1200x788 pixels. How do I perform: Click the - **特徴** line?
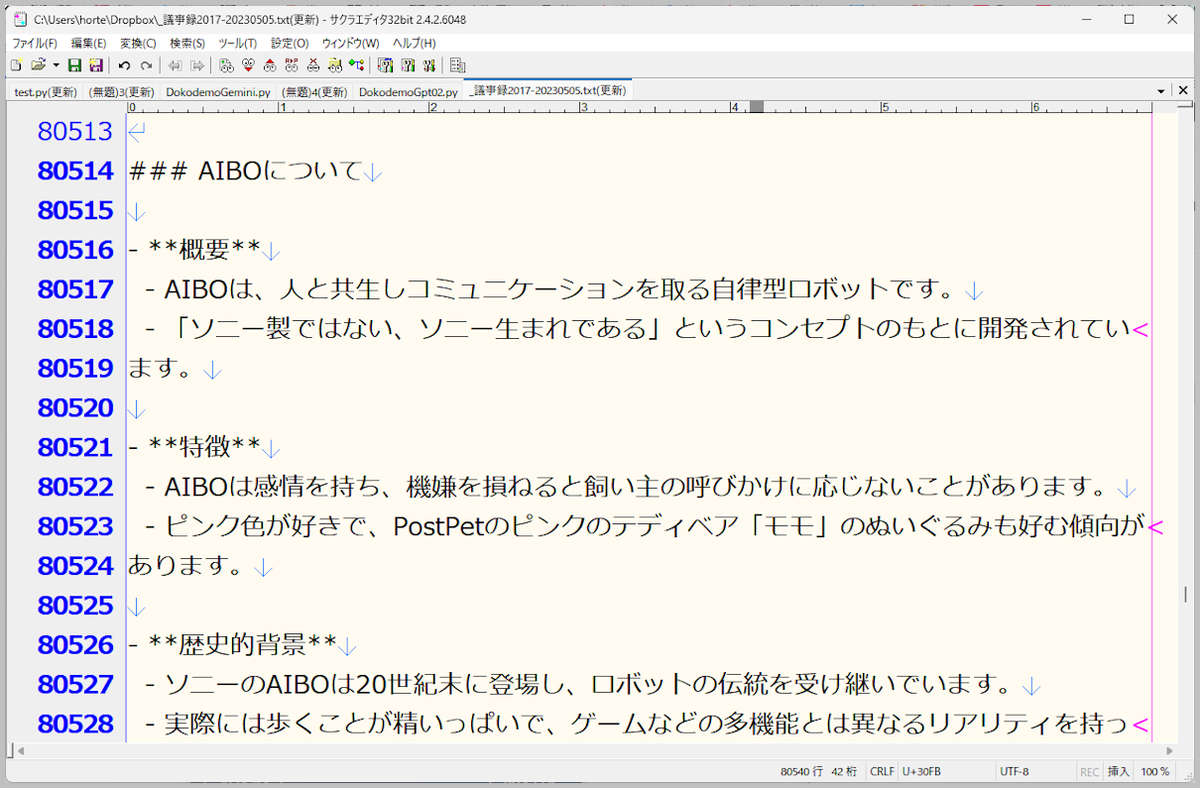(x=195, y=447)
